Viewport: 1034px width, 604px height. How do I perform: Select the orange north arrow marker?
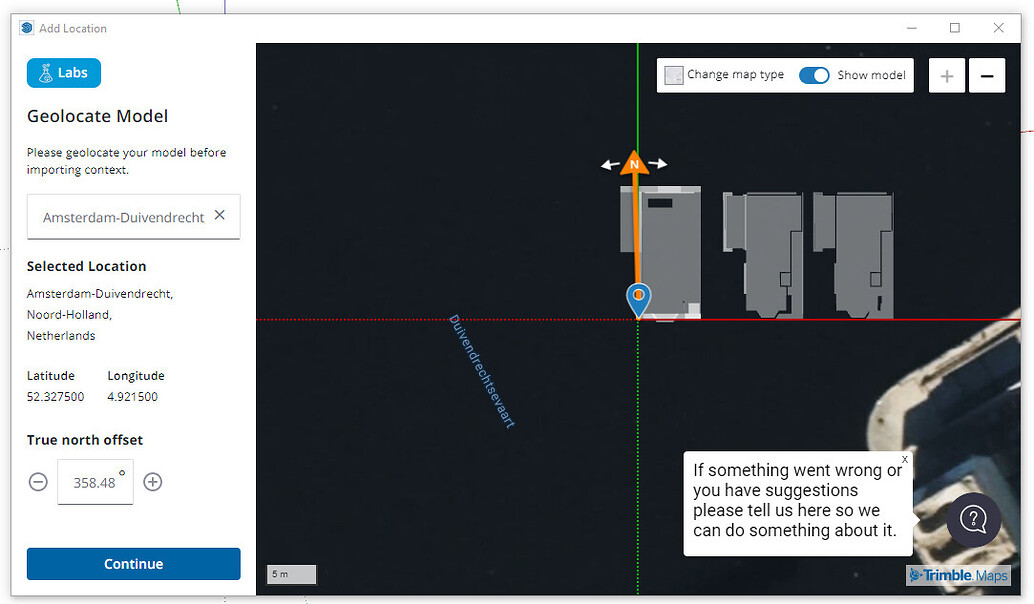634,163
